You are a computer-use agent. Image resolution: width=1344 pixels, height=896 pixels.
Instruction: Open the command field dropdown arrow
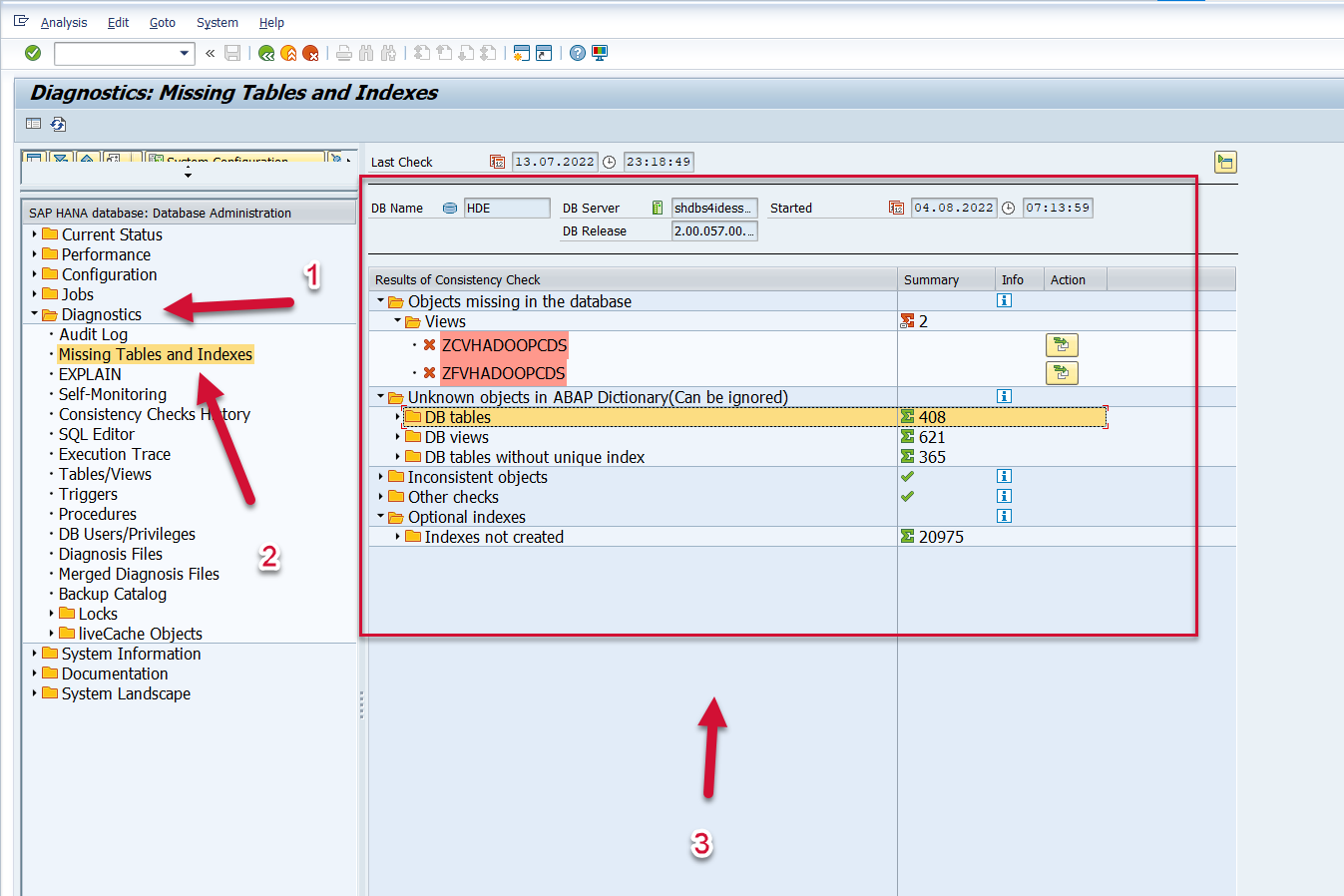pos(184,53)
